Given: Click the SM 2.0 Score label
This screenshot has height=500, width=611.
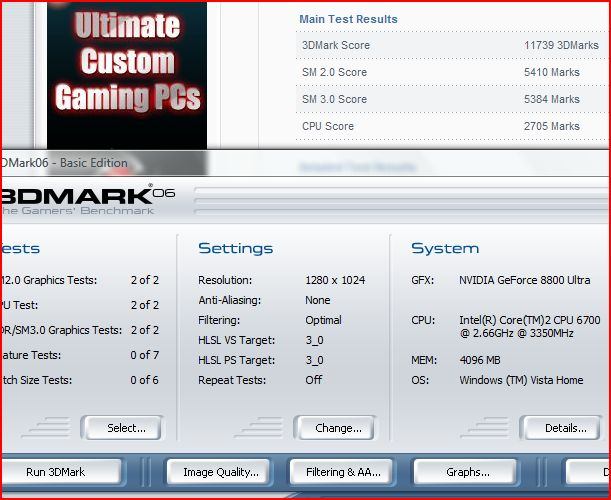Looking at the screenshot, I should click(334, 72).
